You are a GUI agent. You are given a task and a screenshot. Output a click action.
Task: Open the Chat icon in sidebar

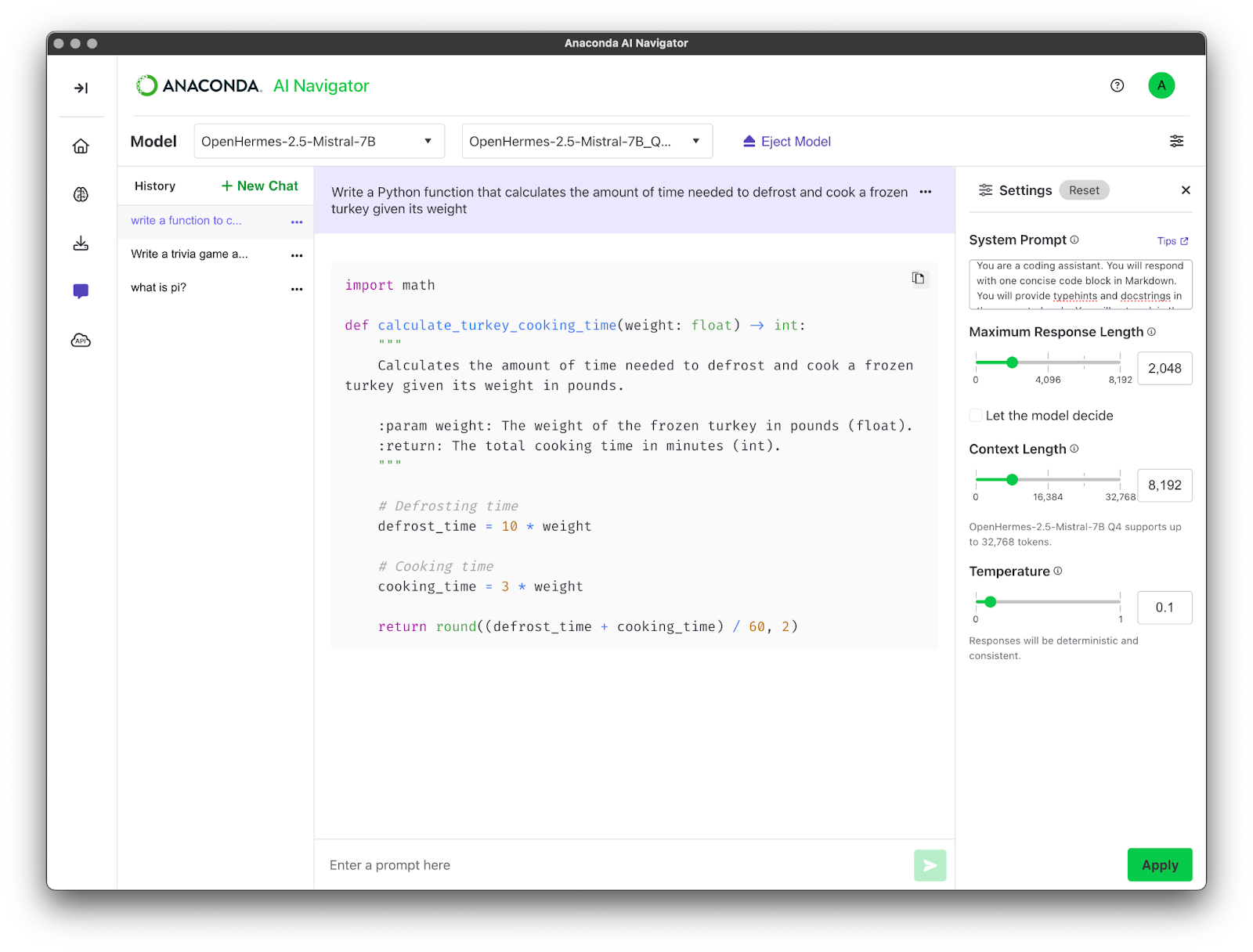81,291
